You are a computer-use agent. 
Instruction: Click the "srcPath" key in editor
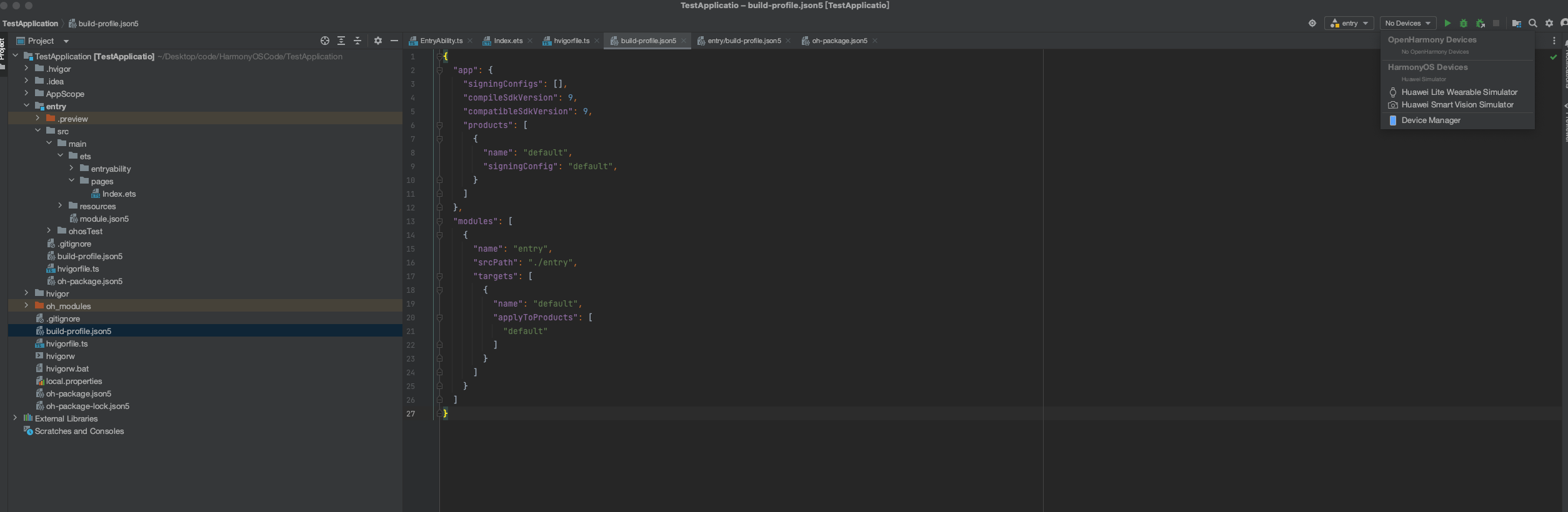coord(496,262)
